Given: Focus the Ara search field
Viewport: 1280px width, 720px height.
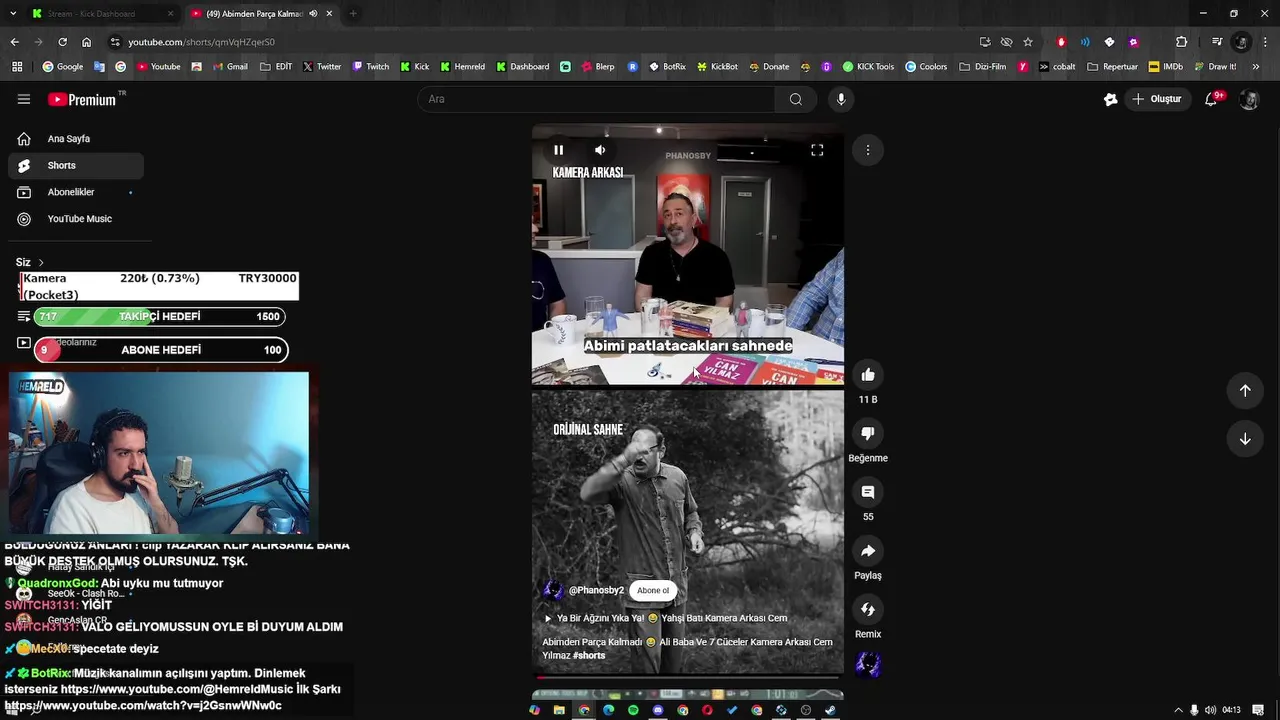Looking at the screenshot, I should click(x=596, y=99).
